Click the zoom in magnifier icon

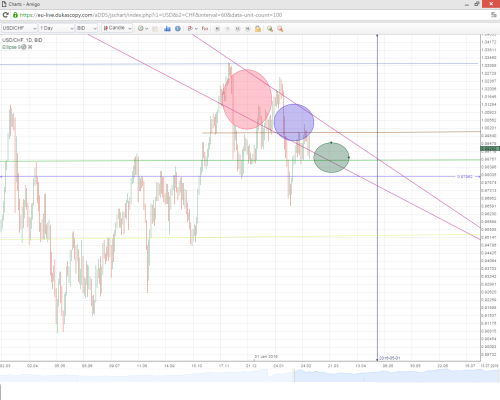coord(270,29)
